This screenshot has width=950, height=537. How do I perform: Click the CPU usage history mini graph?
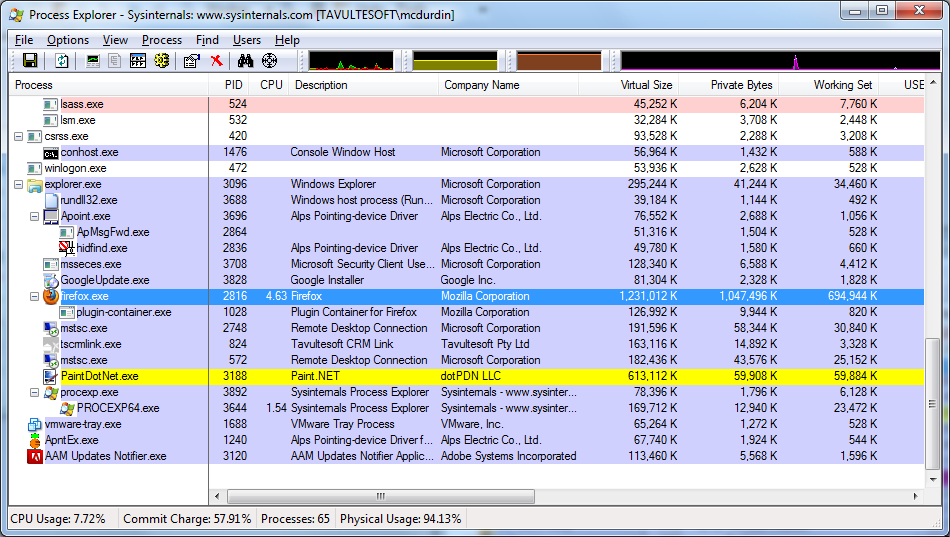point(351,61)
